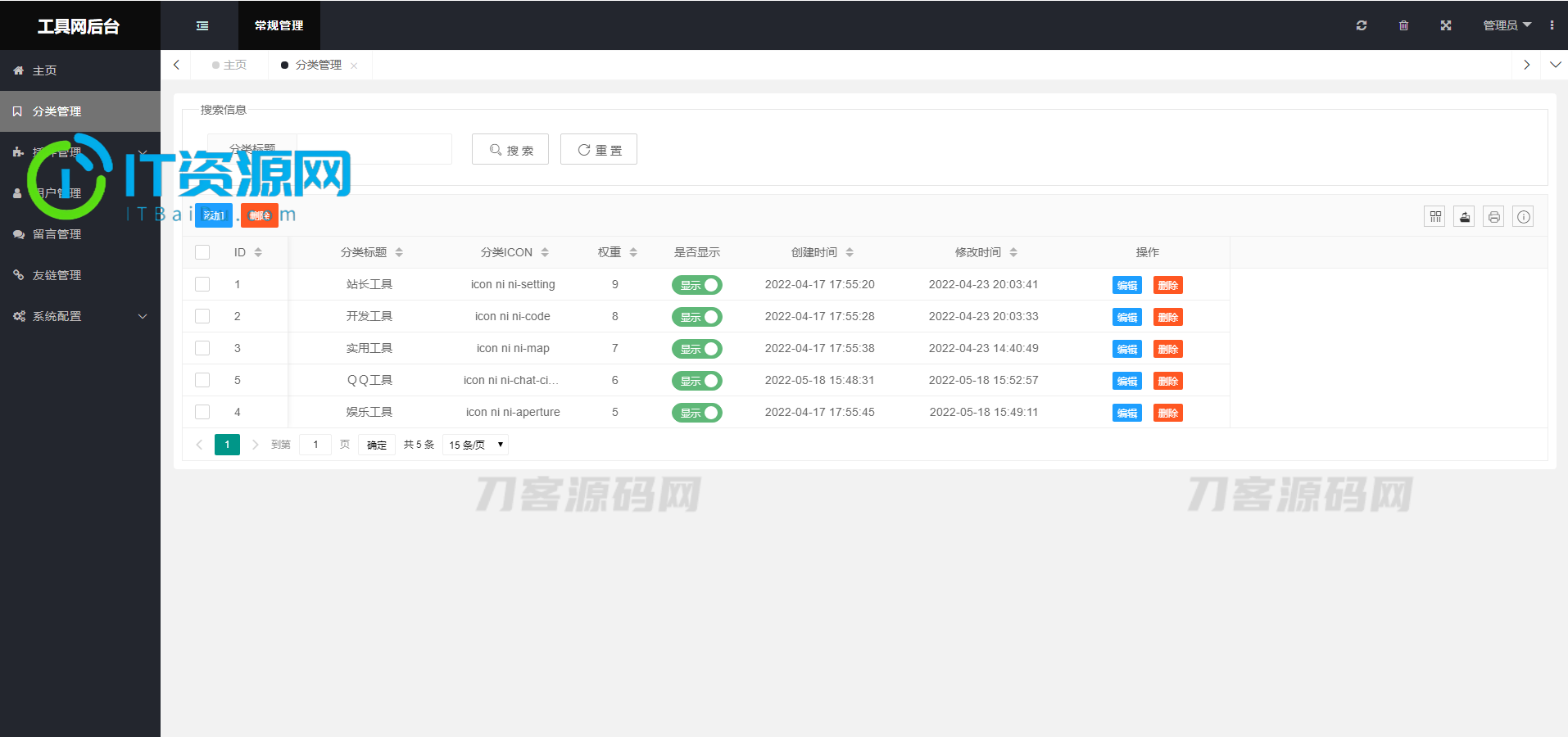Click the table info tips icon

pos(1523,216)
